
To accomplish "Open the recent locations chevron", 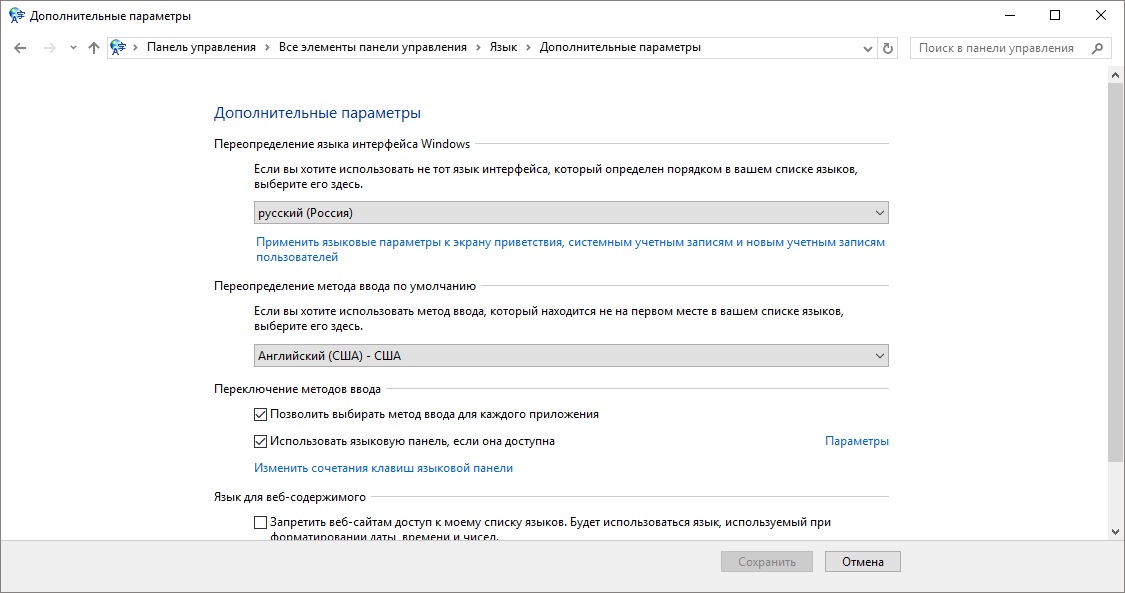I will pos(73,48).
